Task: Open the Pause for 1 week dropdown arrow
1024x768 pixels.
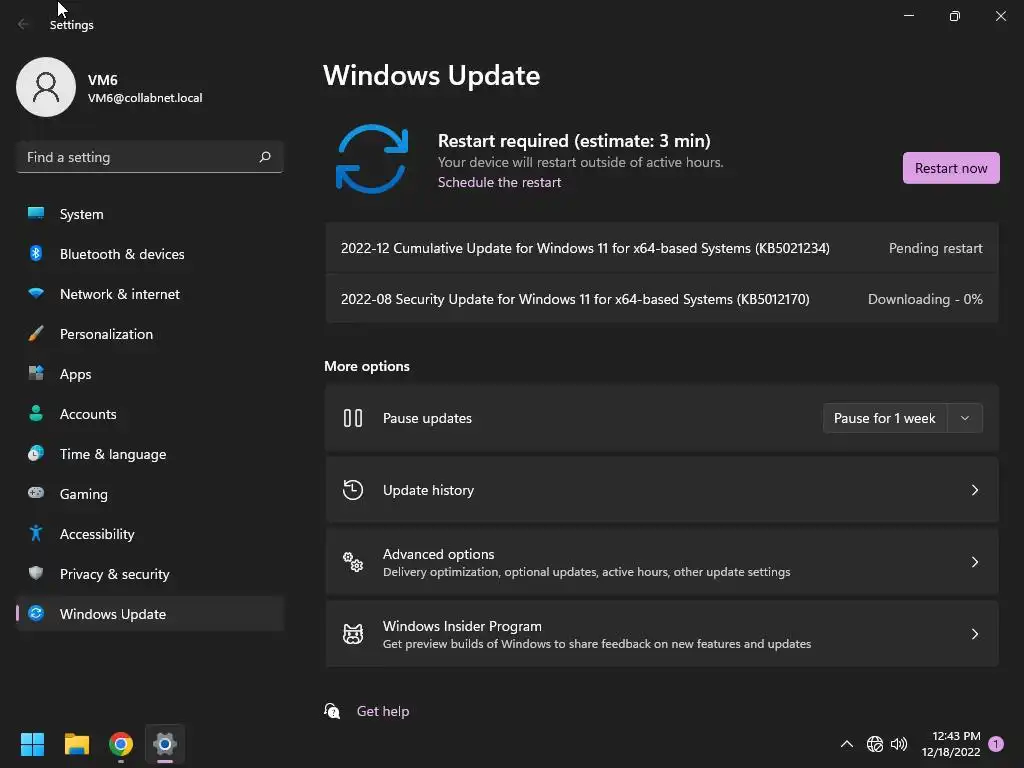Action: click(965, 418)
